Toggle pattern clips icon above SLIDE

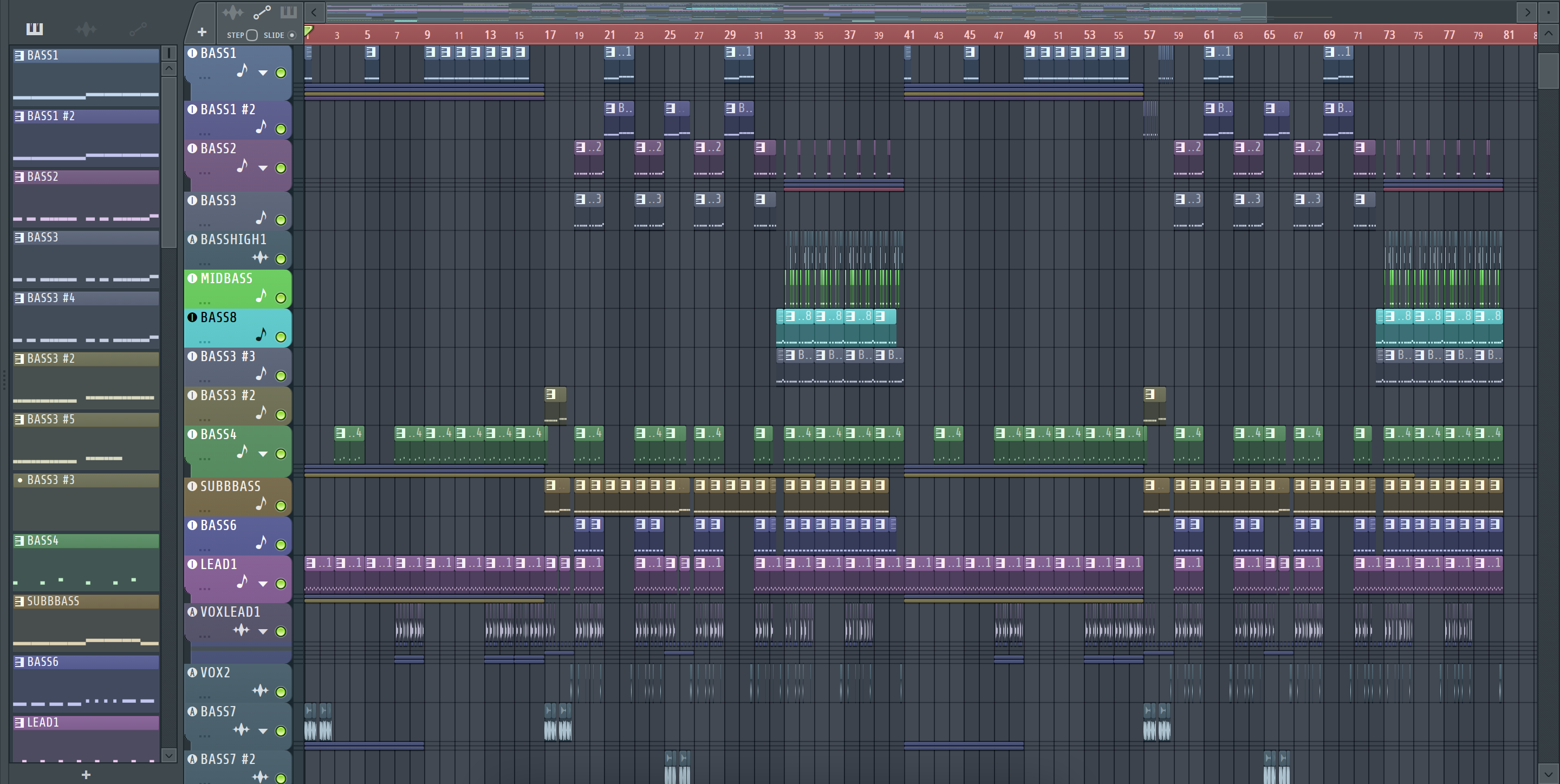[x=288, y=12]
